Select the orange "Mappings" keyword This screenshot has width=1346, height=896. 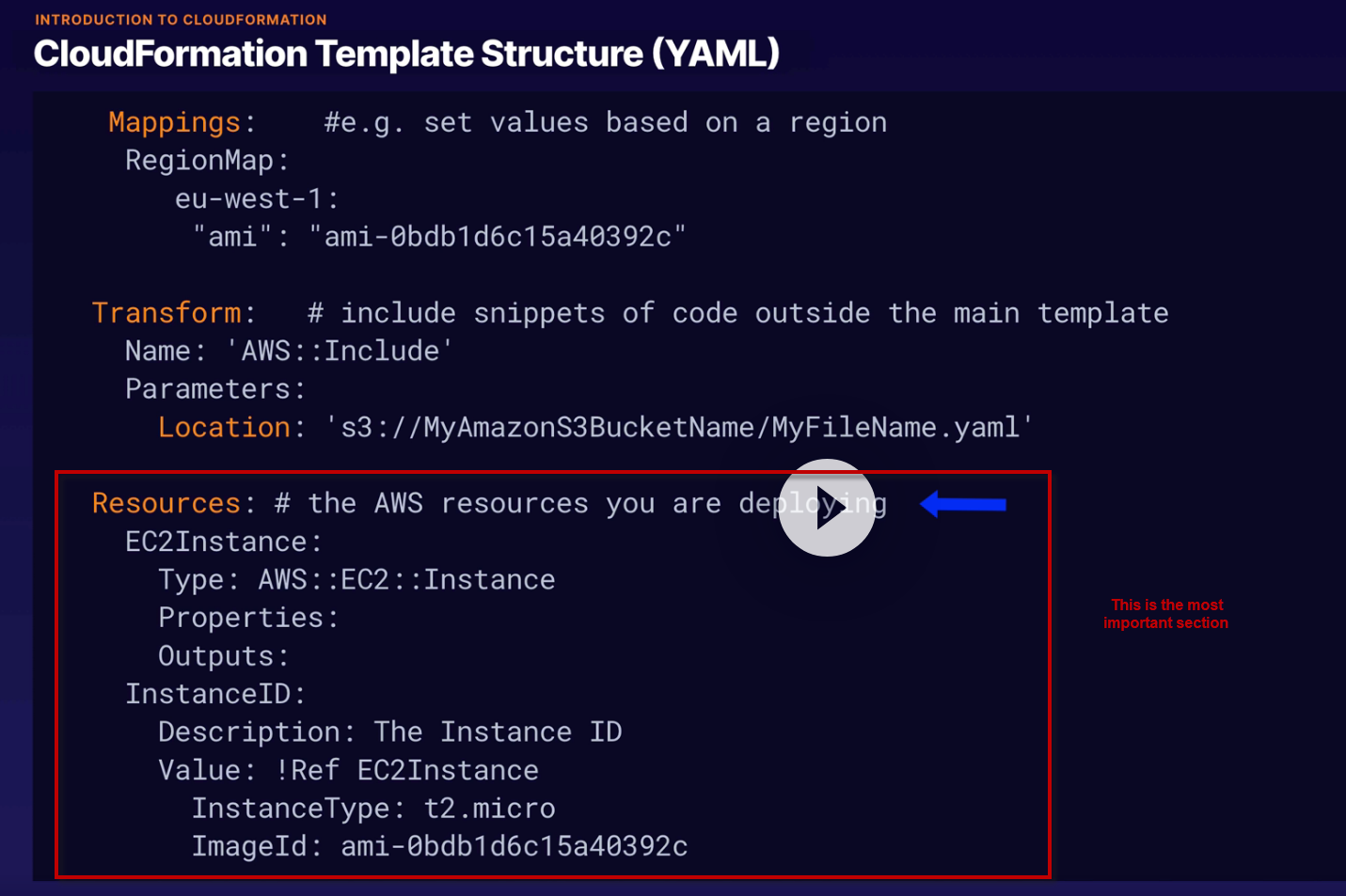175,122
